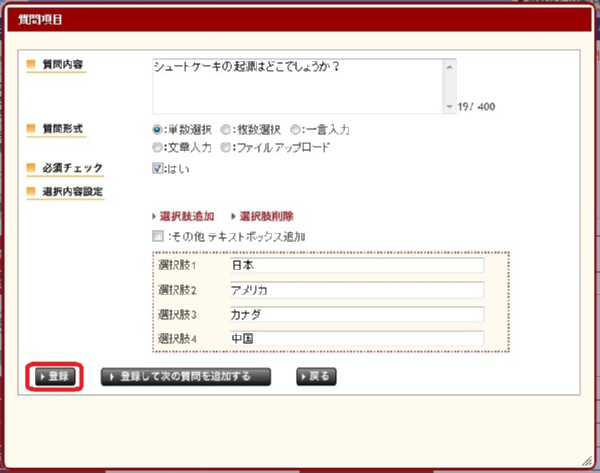Screen dimensions: 600x473
Task: Click the 選択肢2 field containing アメリカ
Action: pyautogui.click(x=354, y=290)
